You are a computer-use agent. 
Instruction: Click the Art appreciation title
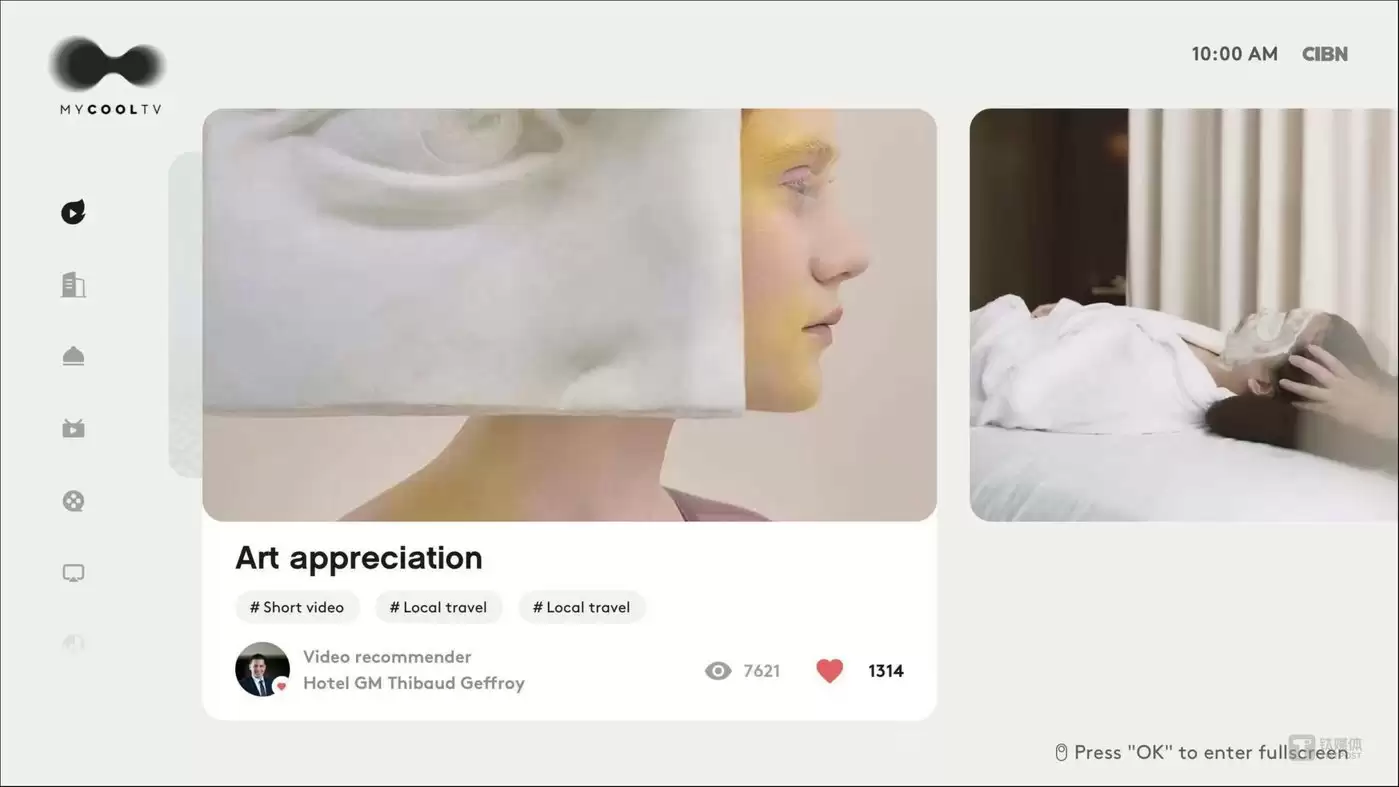359,557
